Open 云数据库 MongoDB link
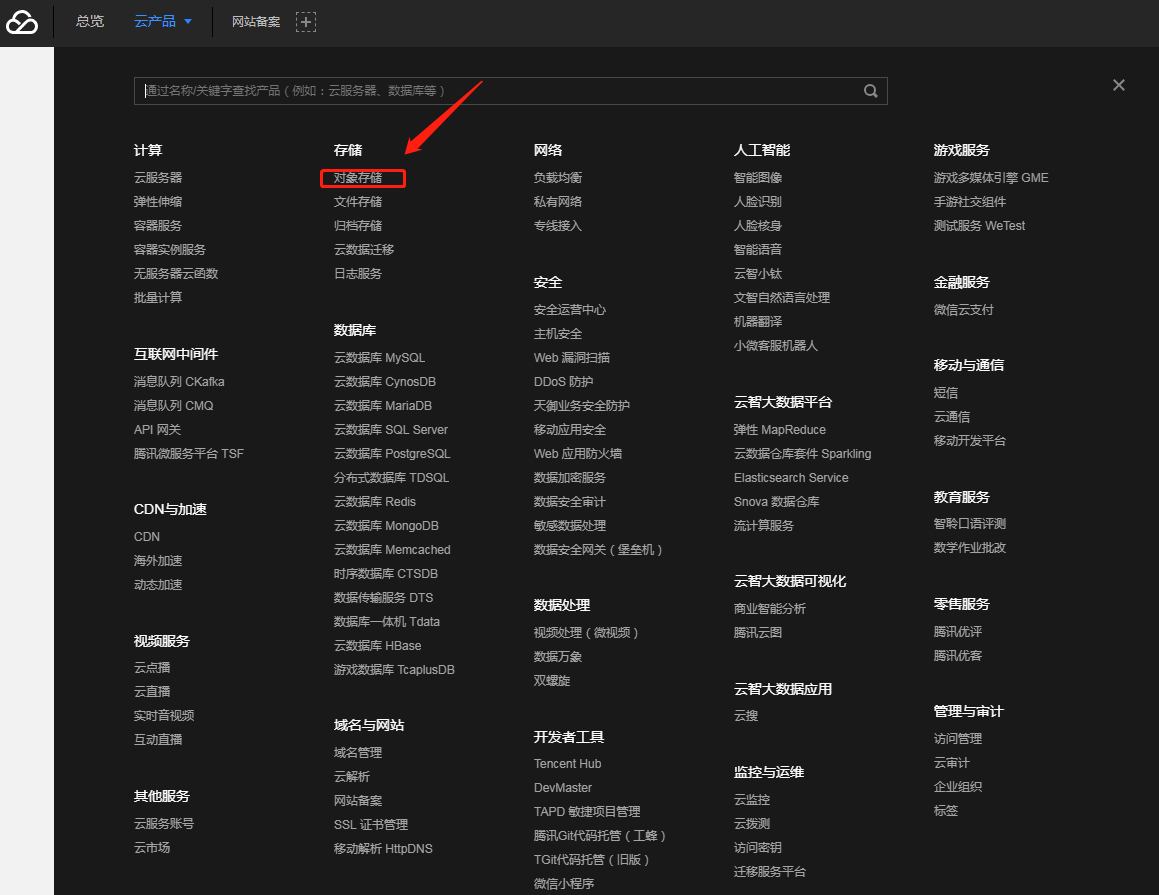The width and height of the screenshot is (1159, 895). (x=386, y=525)
